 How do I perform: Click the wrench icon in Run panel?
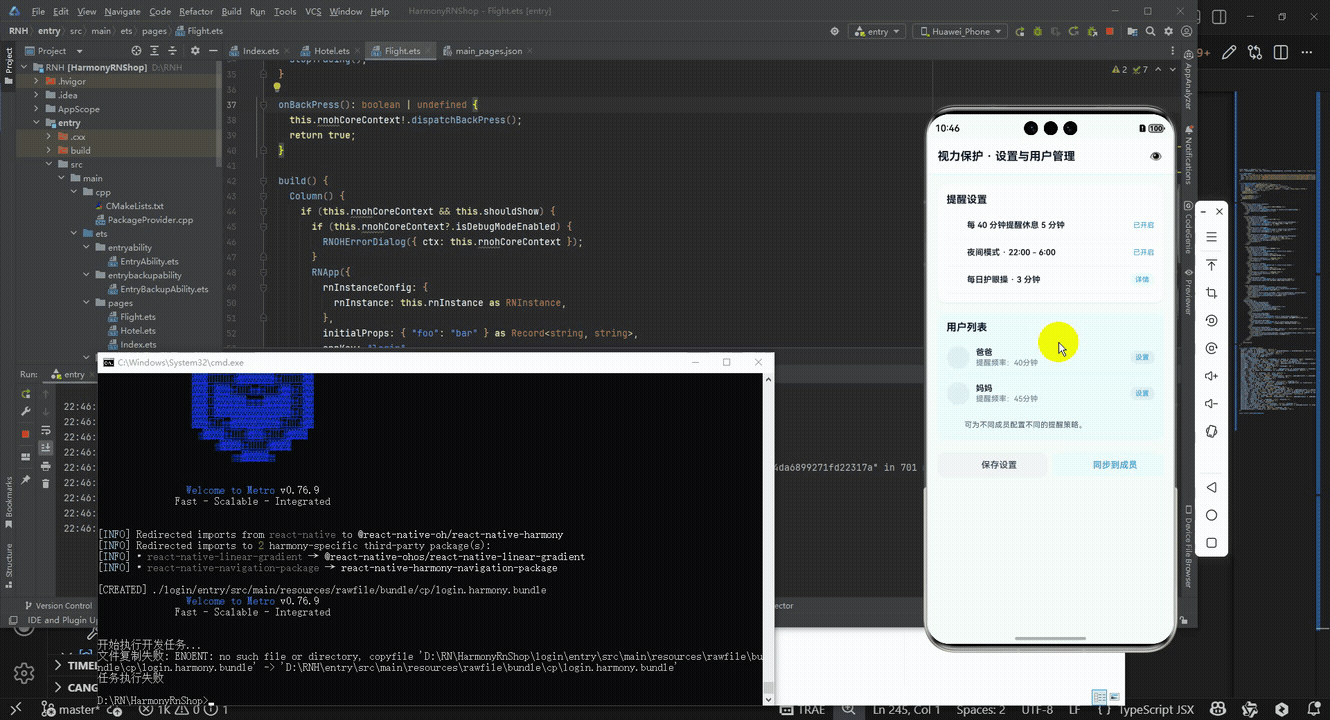pos(26,411)
